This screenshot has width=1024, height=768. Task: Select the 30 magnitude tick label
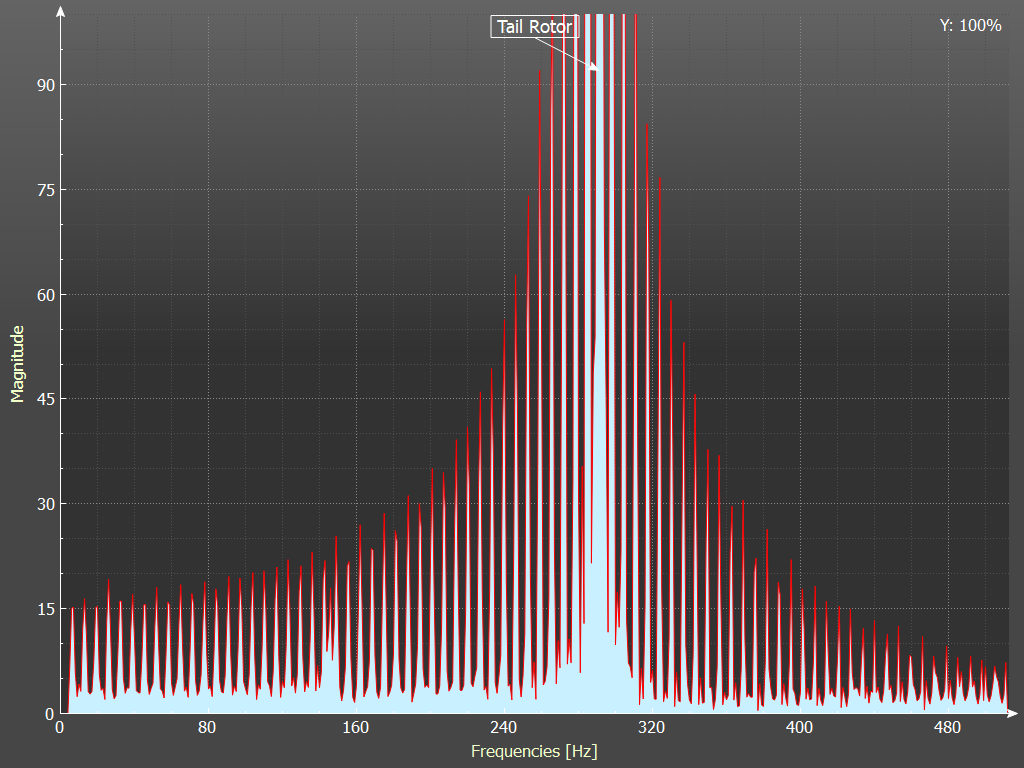44,504
